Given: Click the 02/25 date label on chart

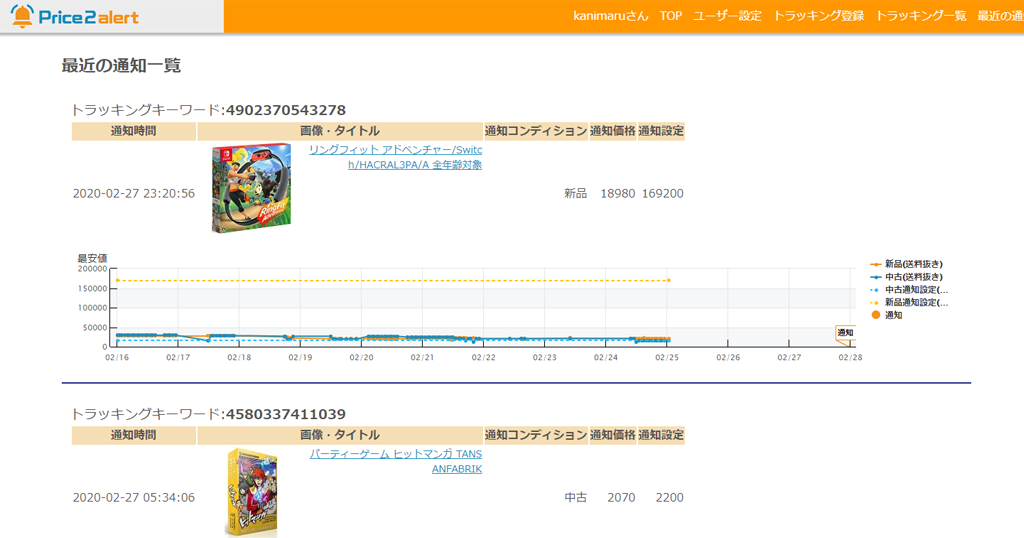Looking at the screenshot, I should tap(667, 358).
